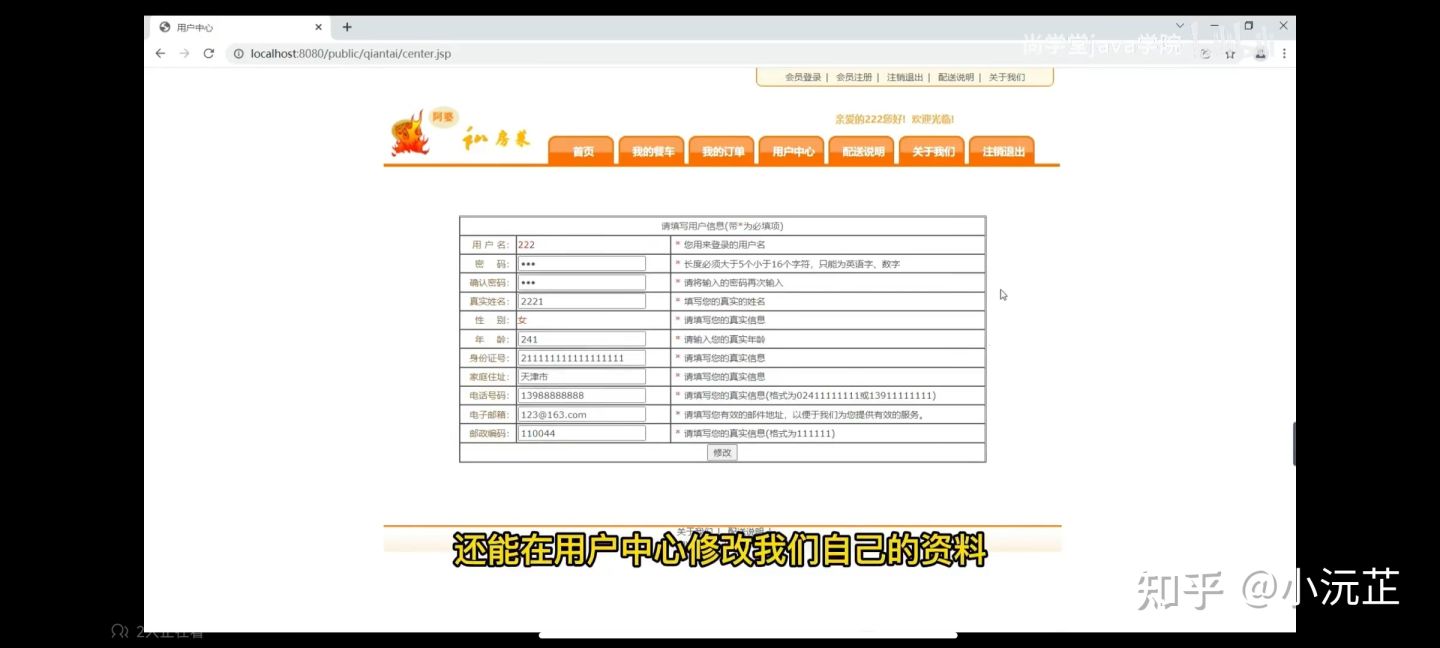Click the browser back arrow
Viewport: 1440px width, 648px height.
click(160, 53)
